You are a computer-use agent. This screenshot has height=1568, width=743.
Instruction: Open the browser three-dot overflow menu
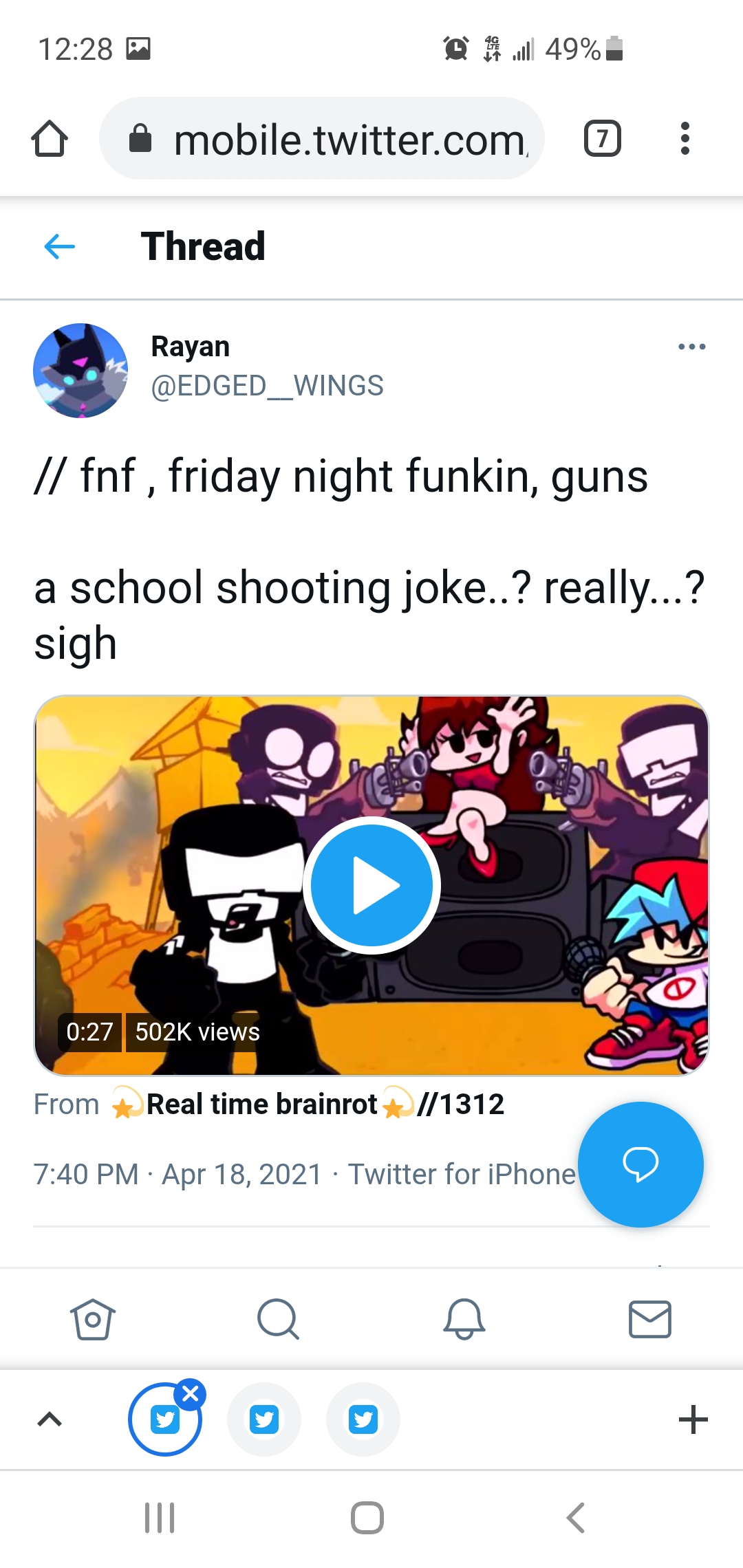point(685,138)
